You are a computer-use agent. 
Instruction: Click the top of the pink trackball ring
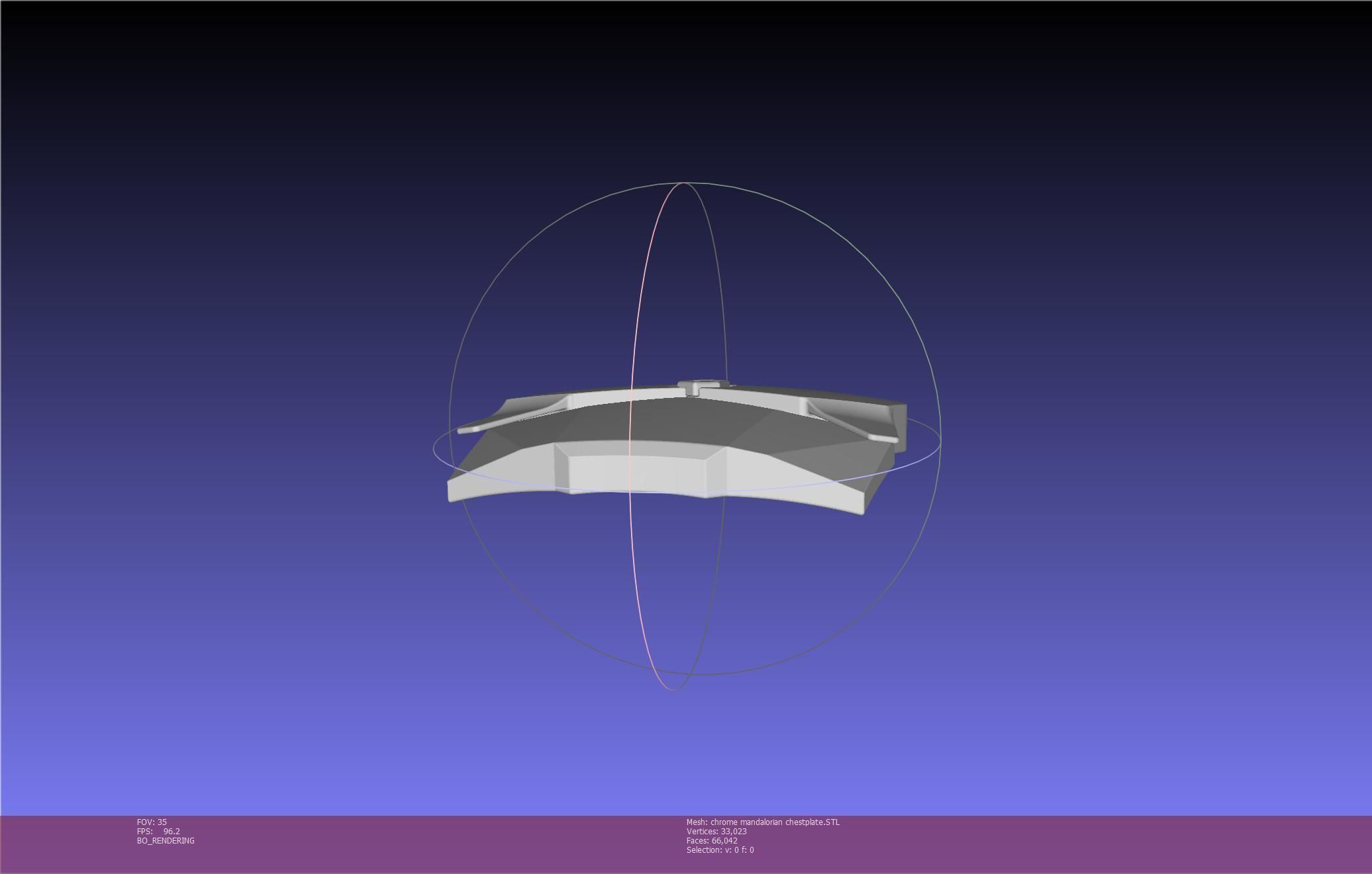pyautogui.click(x=682, y=183)
